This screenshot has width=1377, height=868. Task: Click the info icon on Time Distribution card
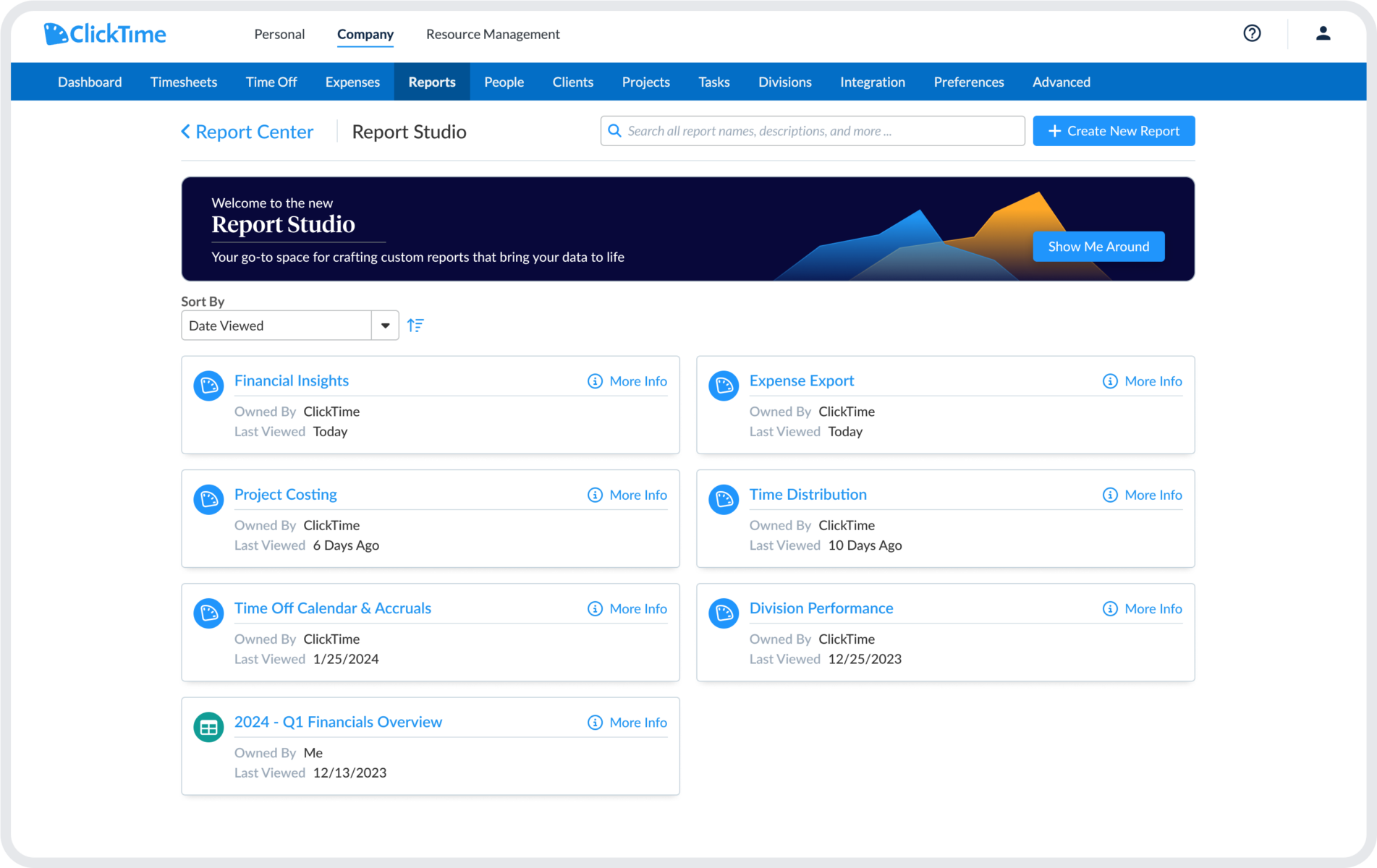point(1110,495)
